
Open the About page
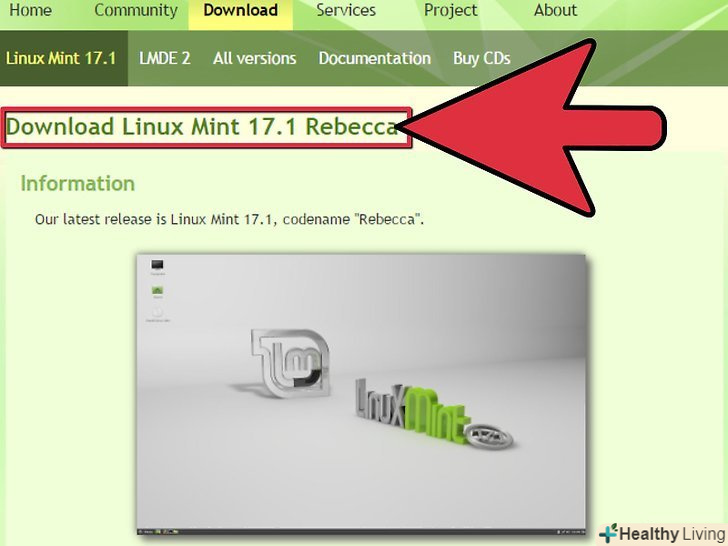pyautogui.click(x=555, y=10)
